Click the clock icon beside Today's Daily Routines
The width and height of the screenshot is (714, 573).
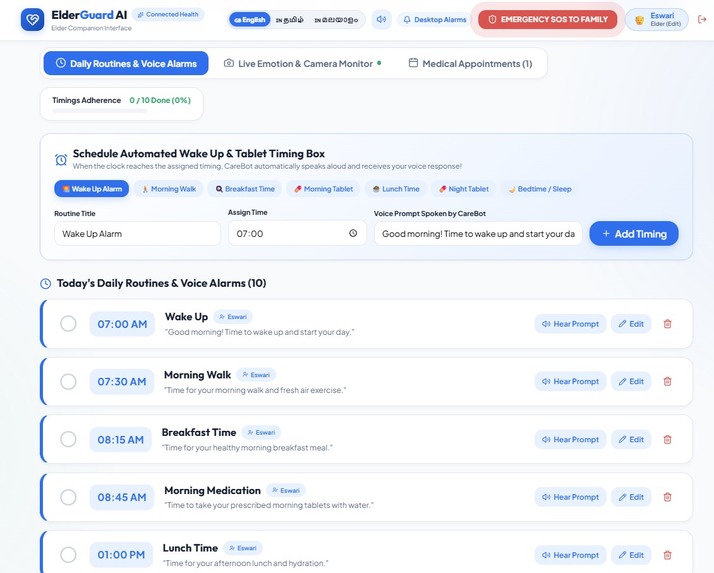tap(46, 284)
